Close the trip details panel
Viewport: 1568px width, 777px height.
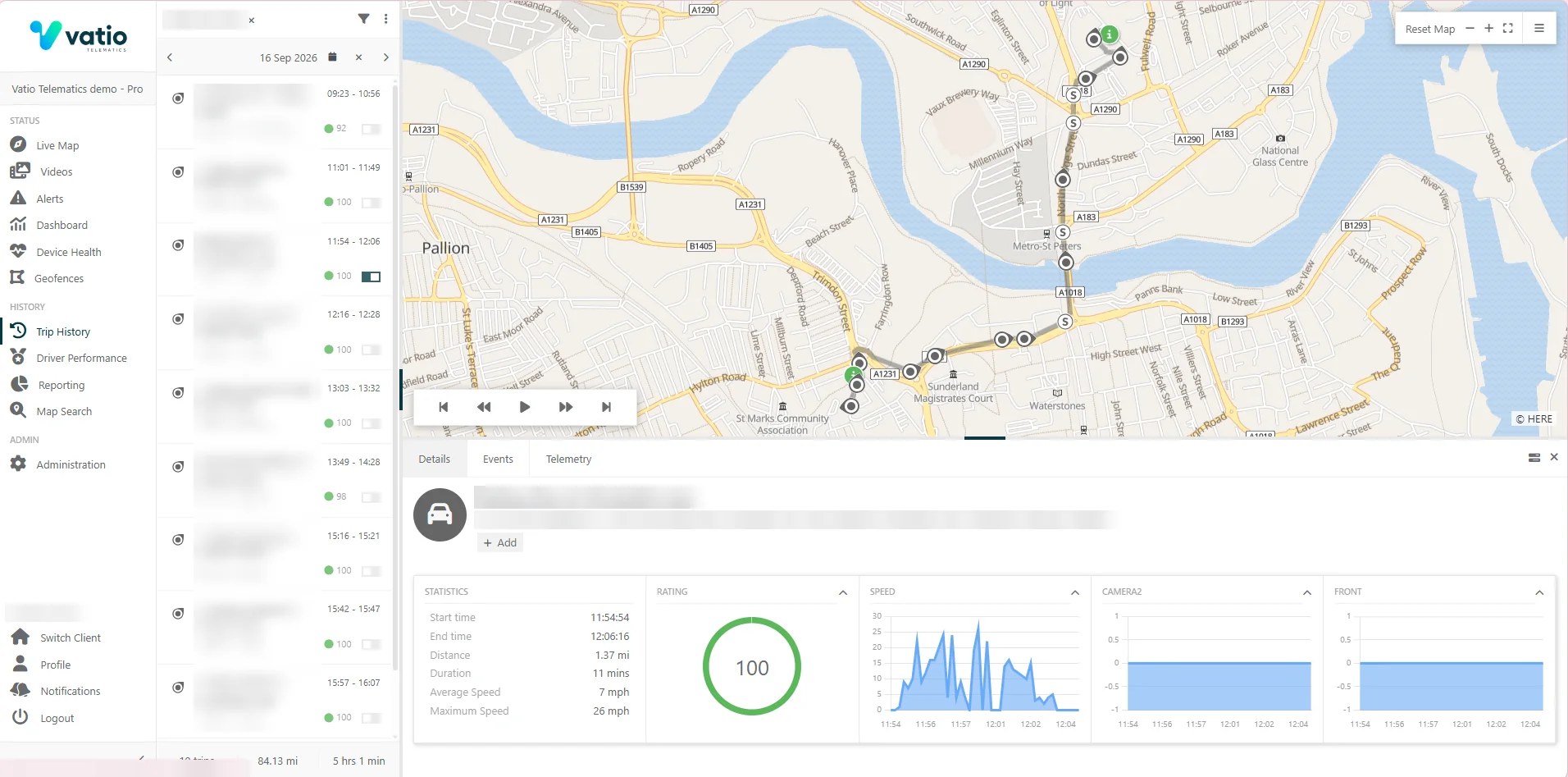[1554, 457]
